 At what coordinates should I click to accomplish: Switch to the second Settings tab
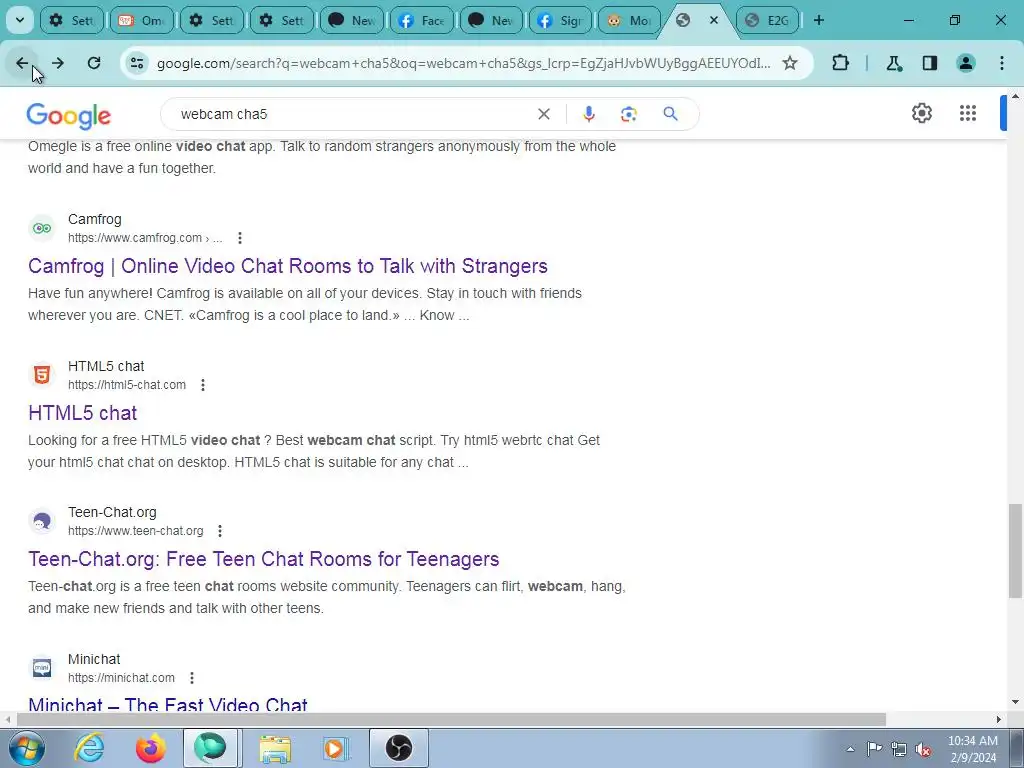click(212, 20)
